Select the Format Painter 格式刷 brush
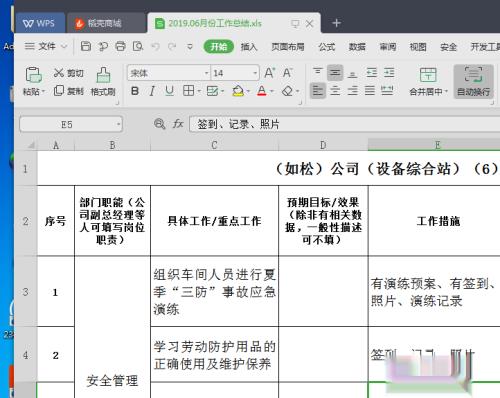The width and height of the screenshot is (500, 398). (x=103, y=75)
